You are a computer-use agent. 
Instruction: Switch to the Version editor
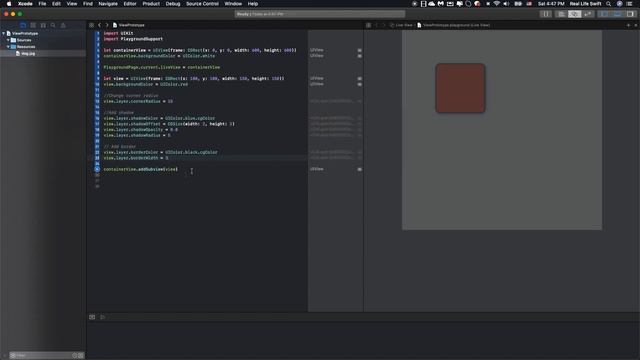click(588, 14)
